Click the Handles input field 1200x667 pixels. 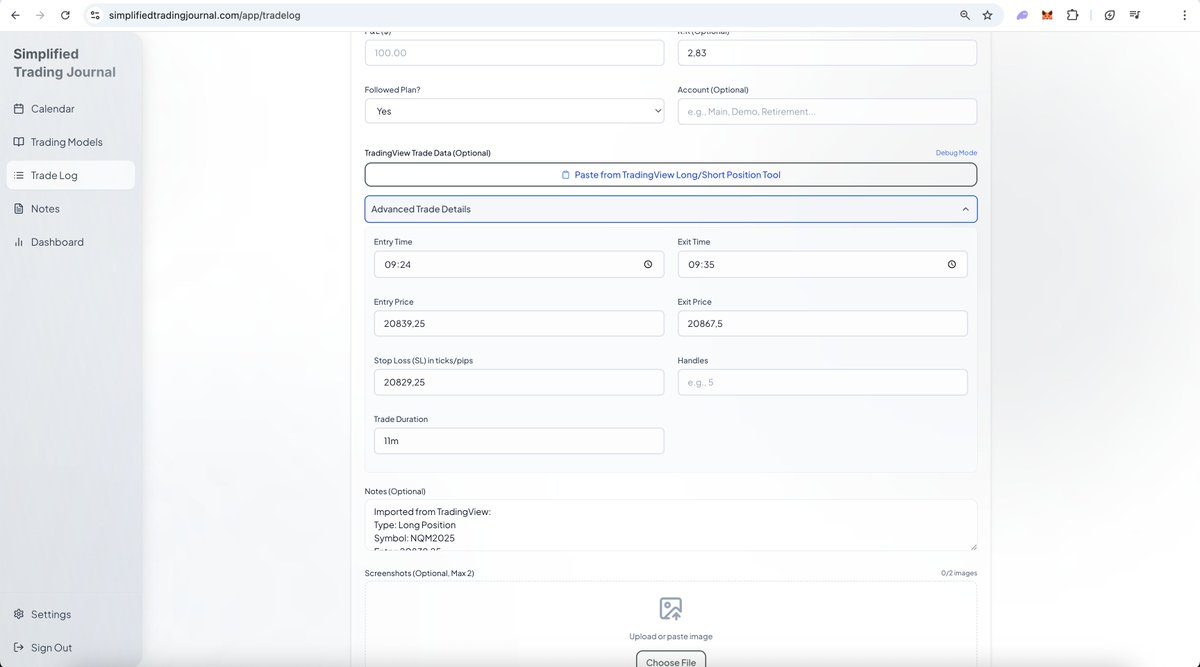[x=822, y=382]
